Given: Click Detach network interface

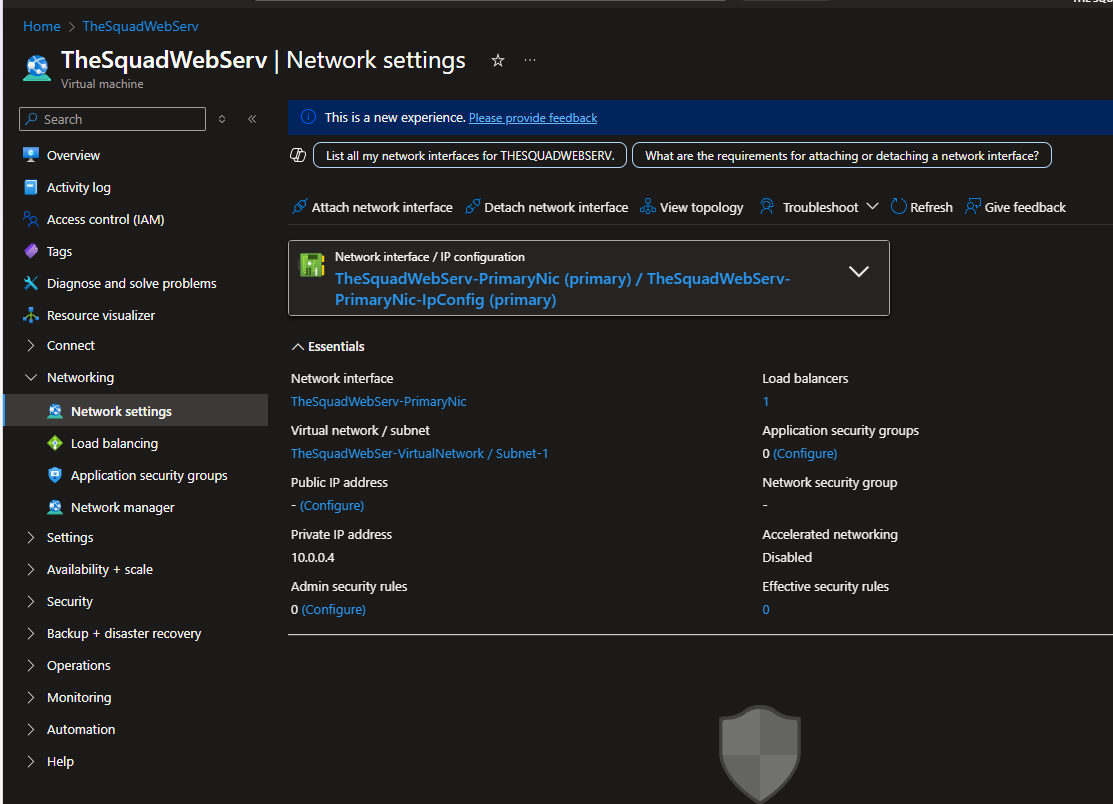Looking at the screenshot, I should tap(547, 207).
